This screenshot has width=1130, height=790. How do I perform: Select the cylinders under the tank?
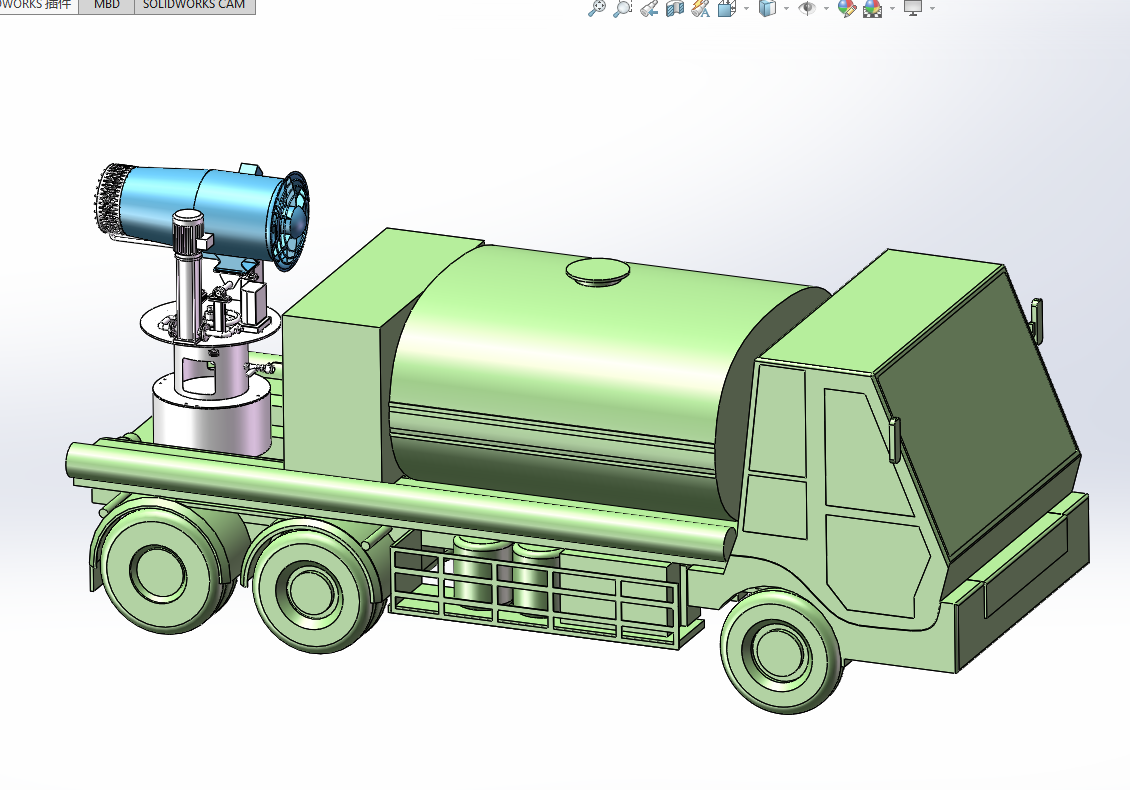(506, 573)
